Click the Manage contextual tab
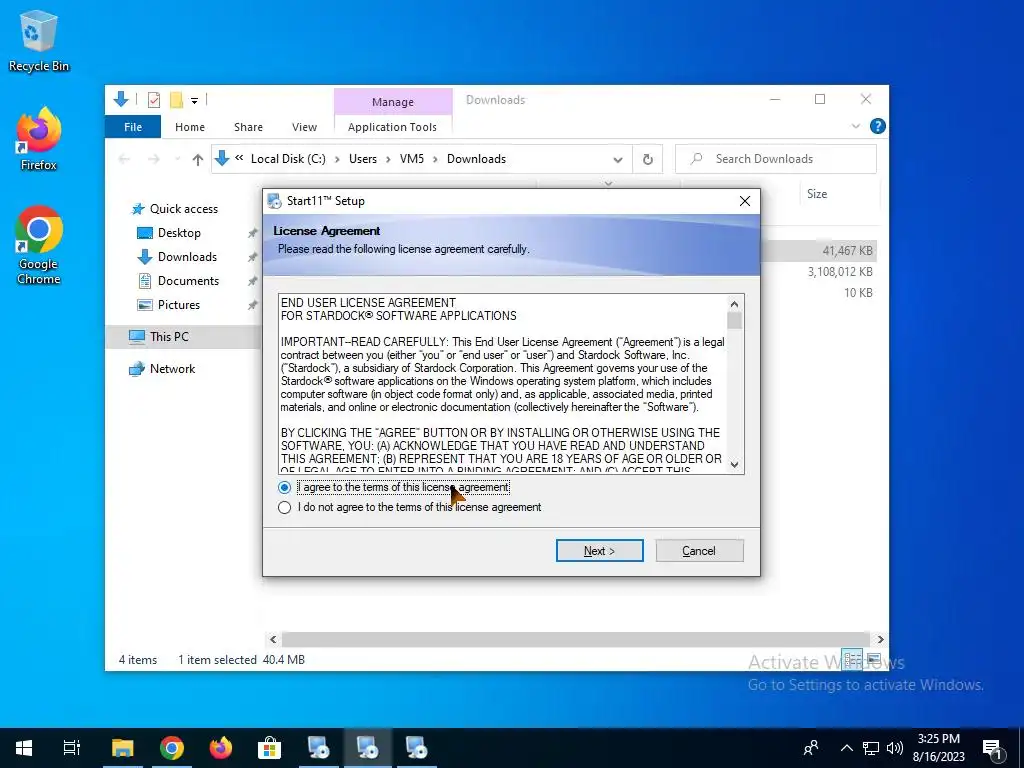Screen dimensions: 1024x768 [392, 102]
